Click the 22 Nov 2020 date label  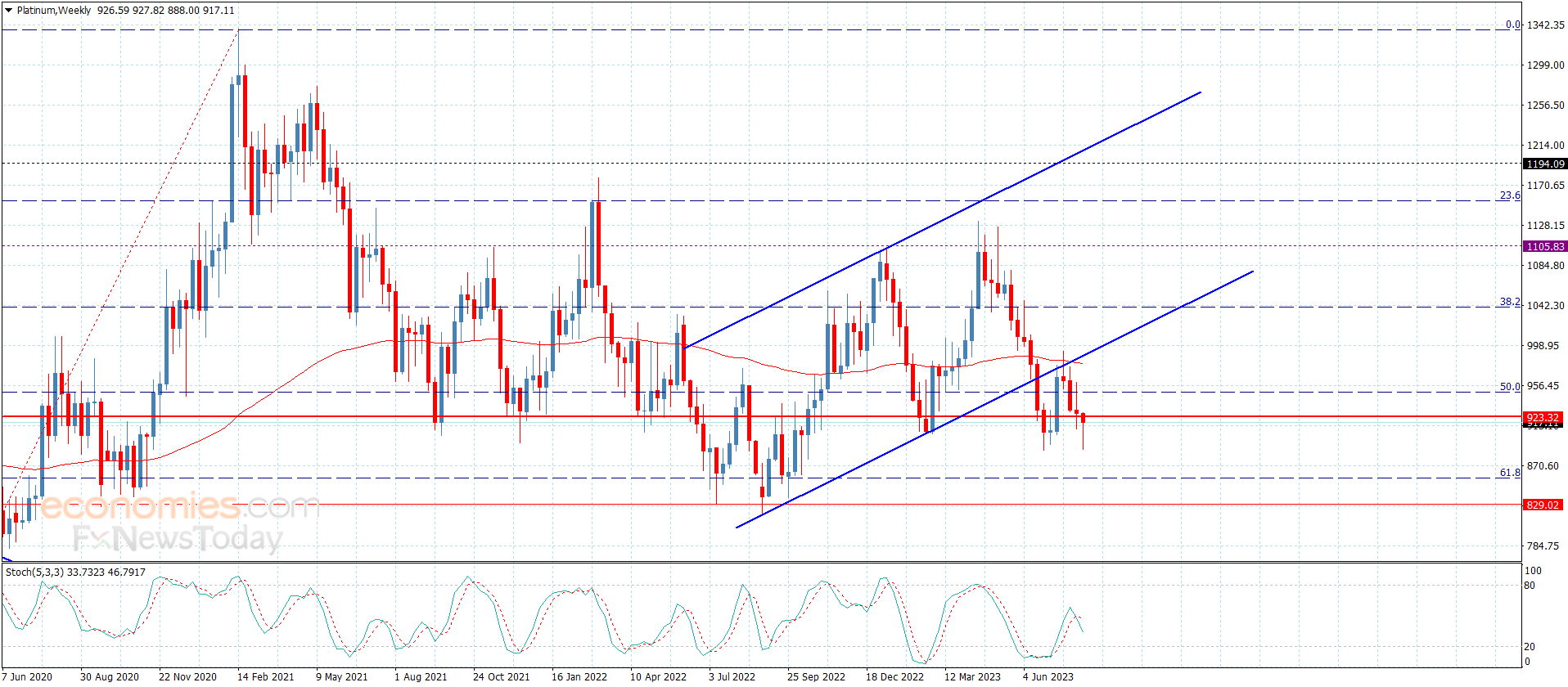pos(187,676)
